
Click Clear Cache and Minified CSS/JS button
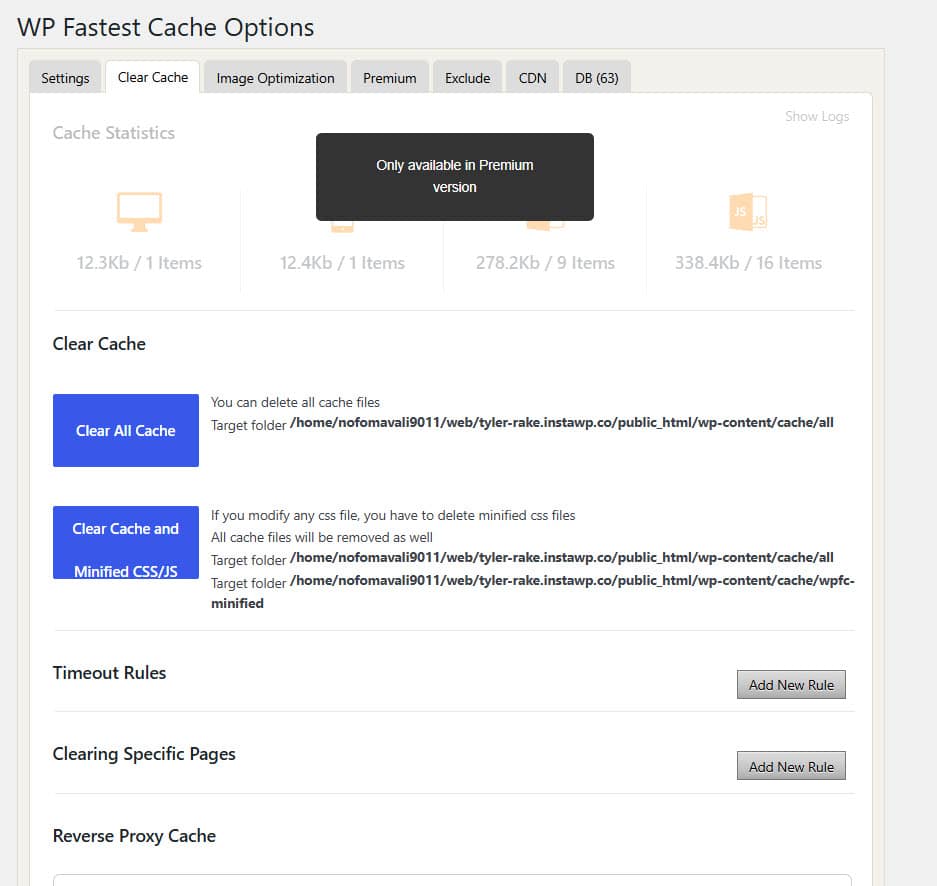pyautogui.click(x=125, y=542)
